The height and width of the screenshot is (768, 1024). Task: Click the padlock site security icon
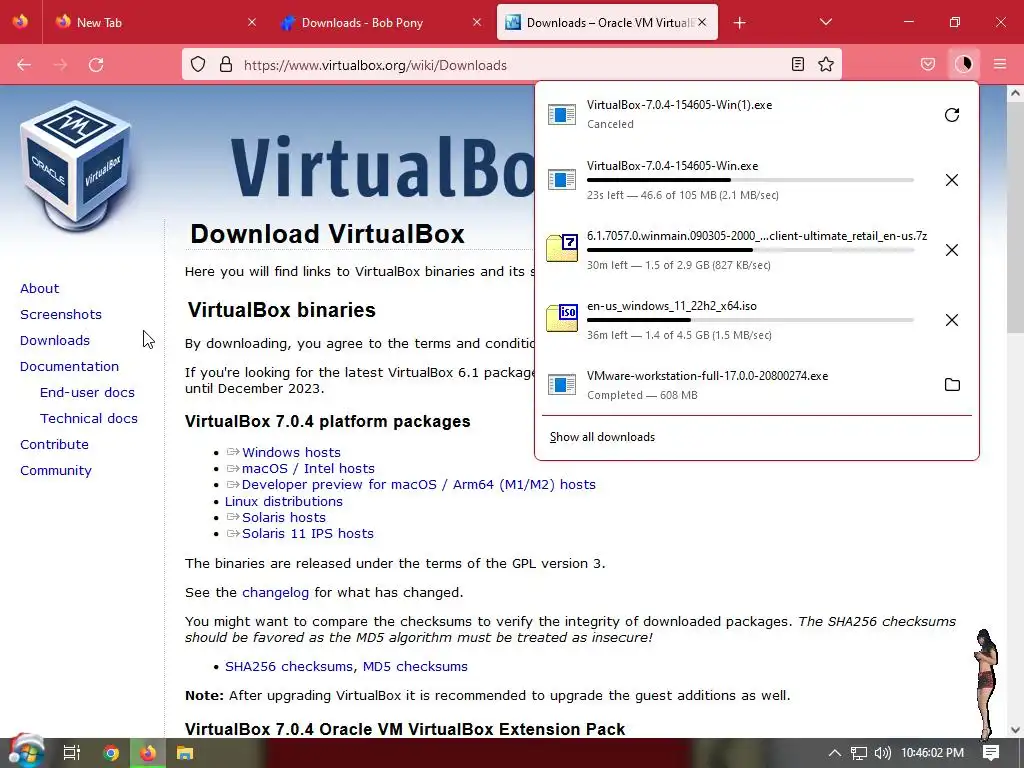point(226,65)
